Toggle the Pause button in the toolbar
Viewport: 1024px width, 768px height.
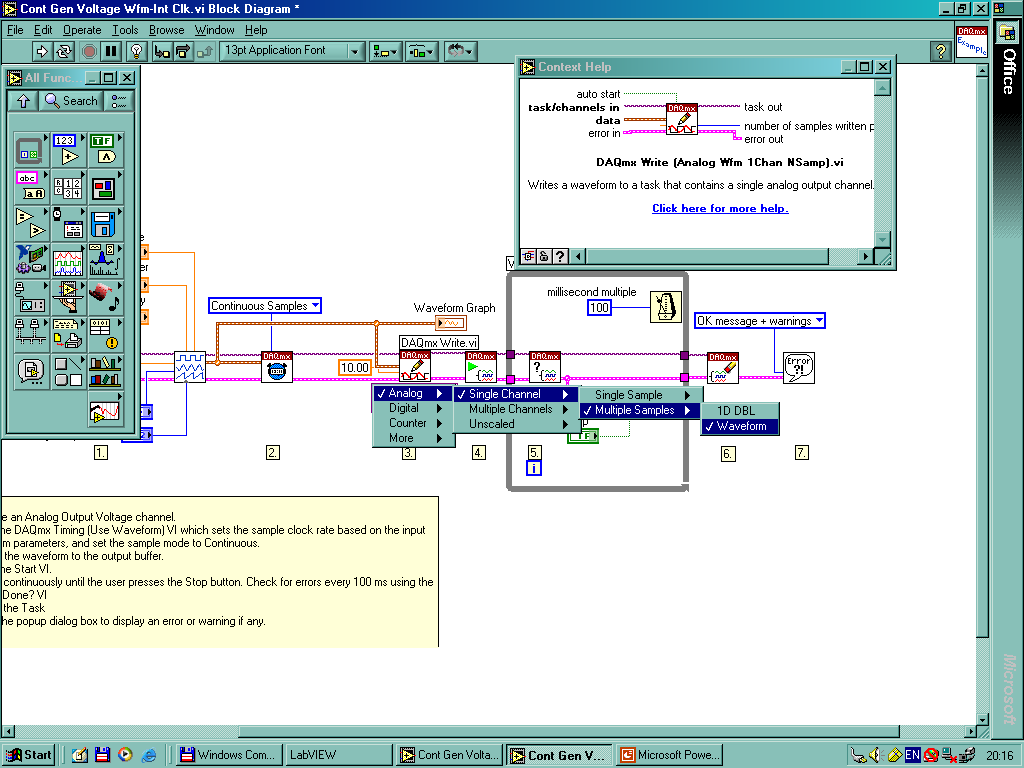111,50
